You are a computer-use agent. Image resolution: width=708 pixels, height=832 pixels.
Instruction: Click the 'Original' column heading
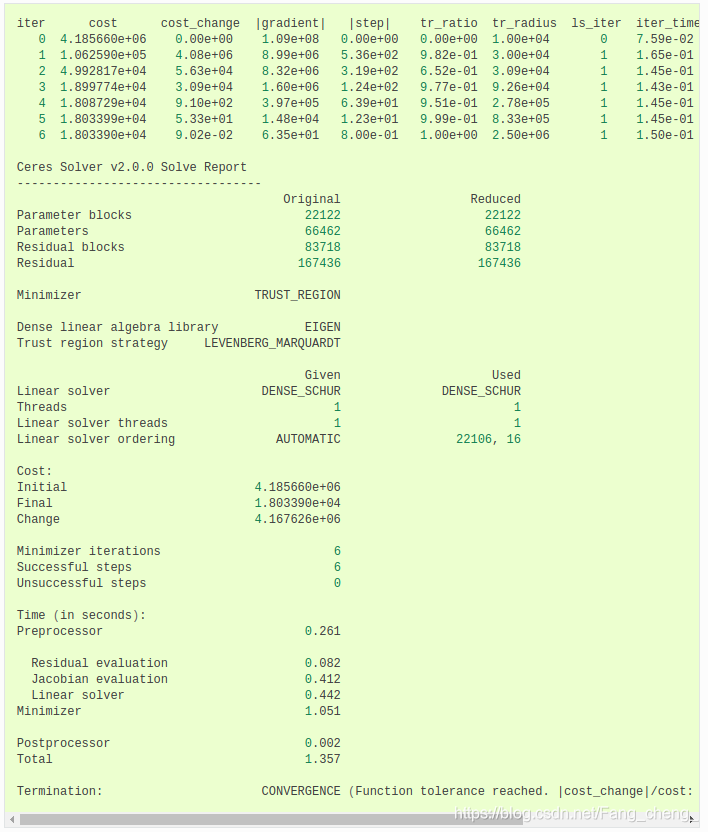coord(312,200)
